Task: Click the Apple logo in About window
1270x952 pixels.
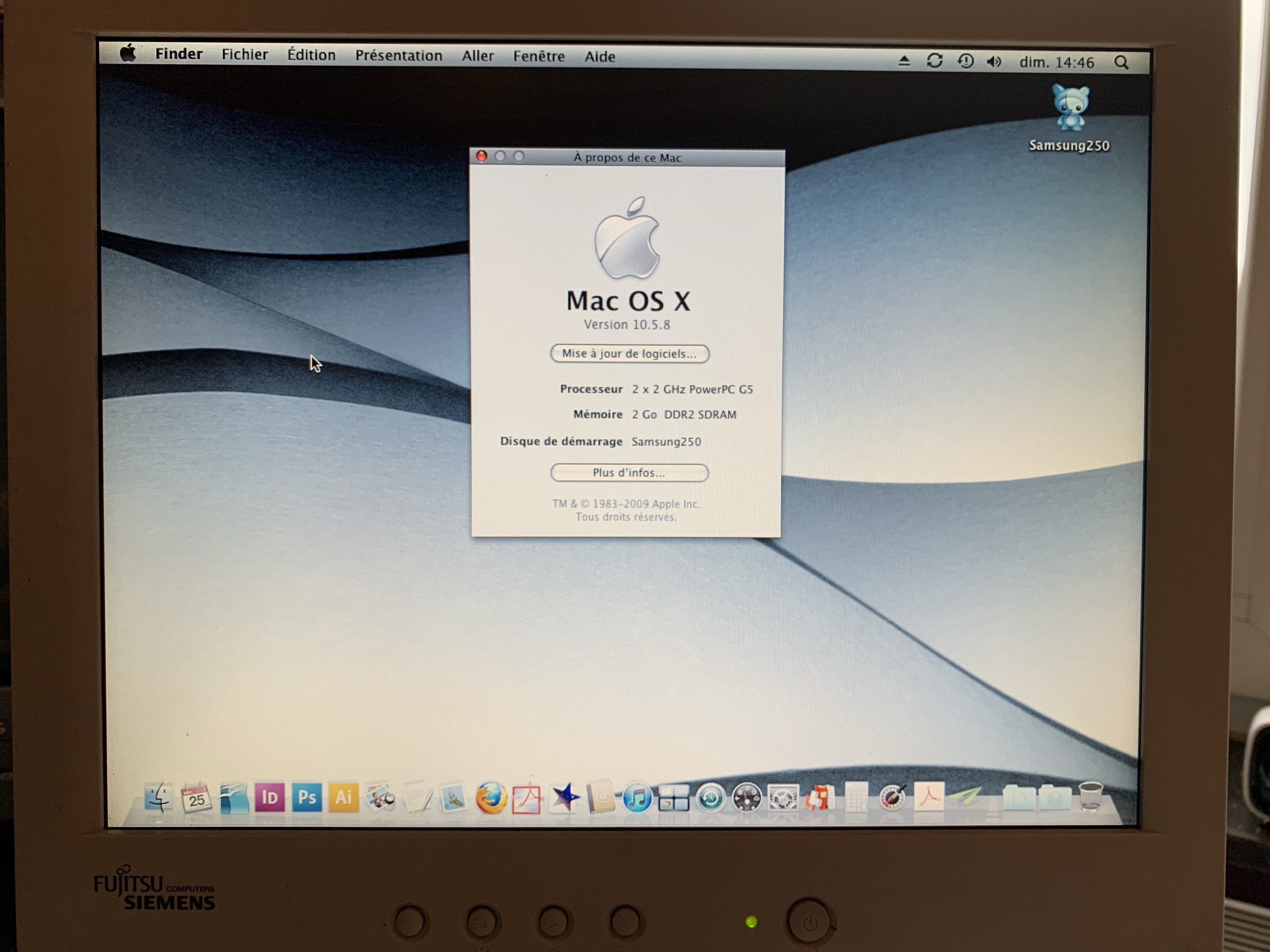Action: pyautogui.click(x=627, y=238)
